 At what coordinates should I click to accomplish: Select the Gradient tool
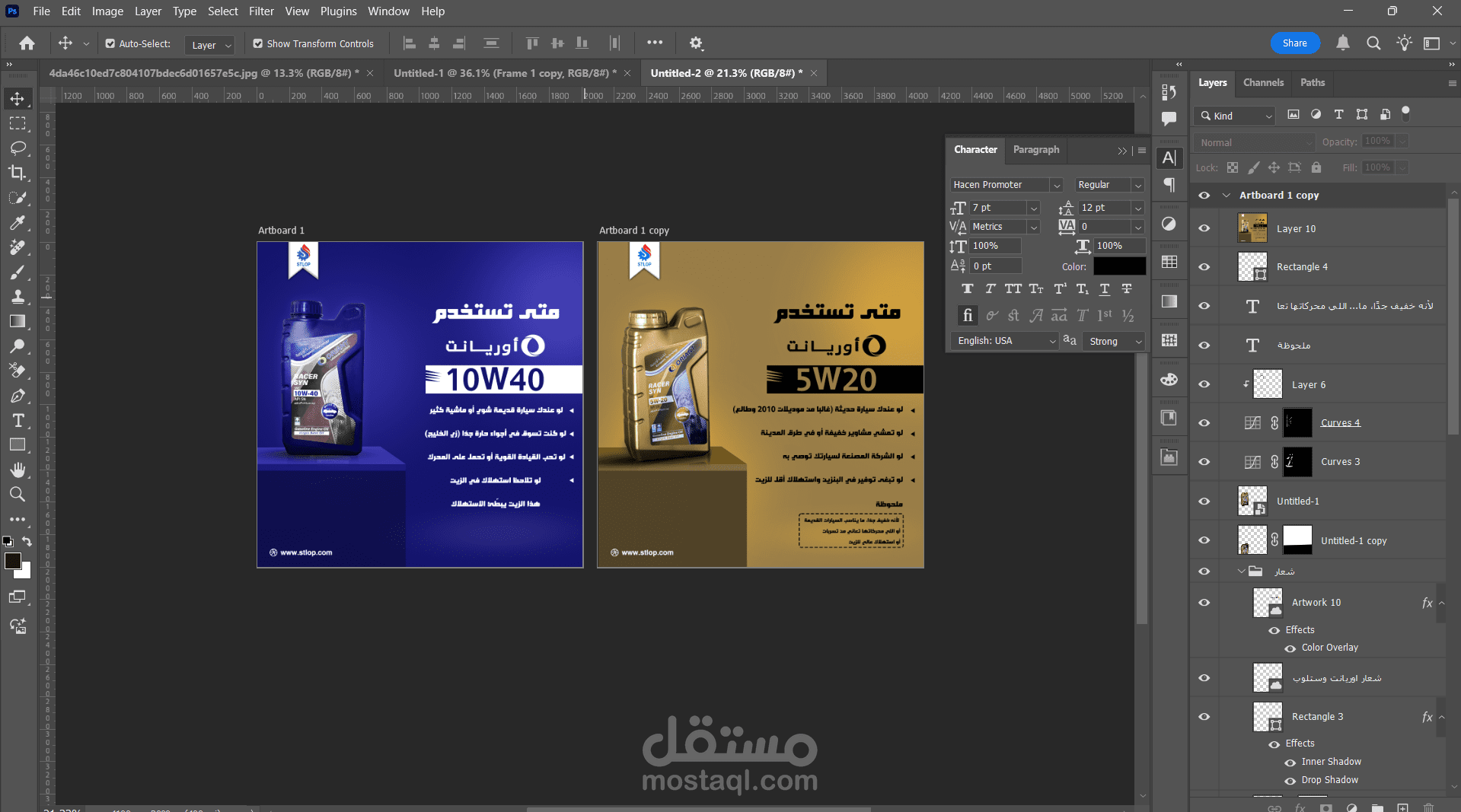click(x=17, y=321)
